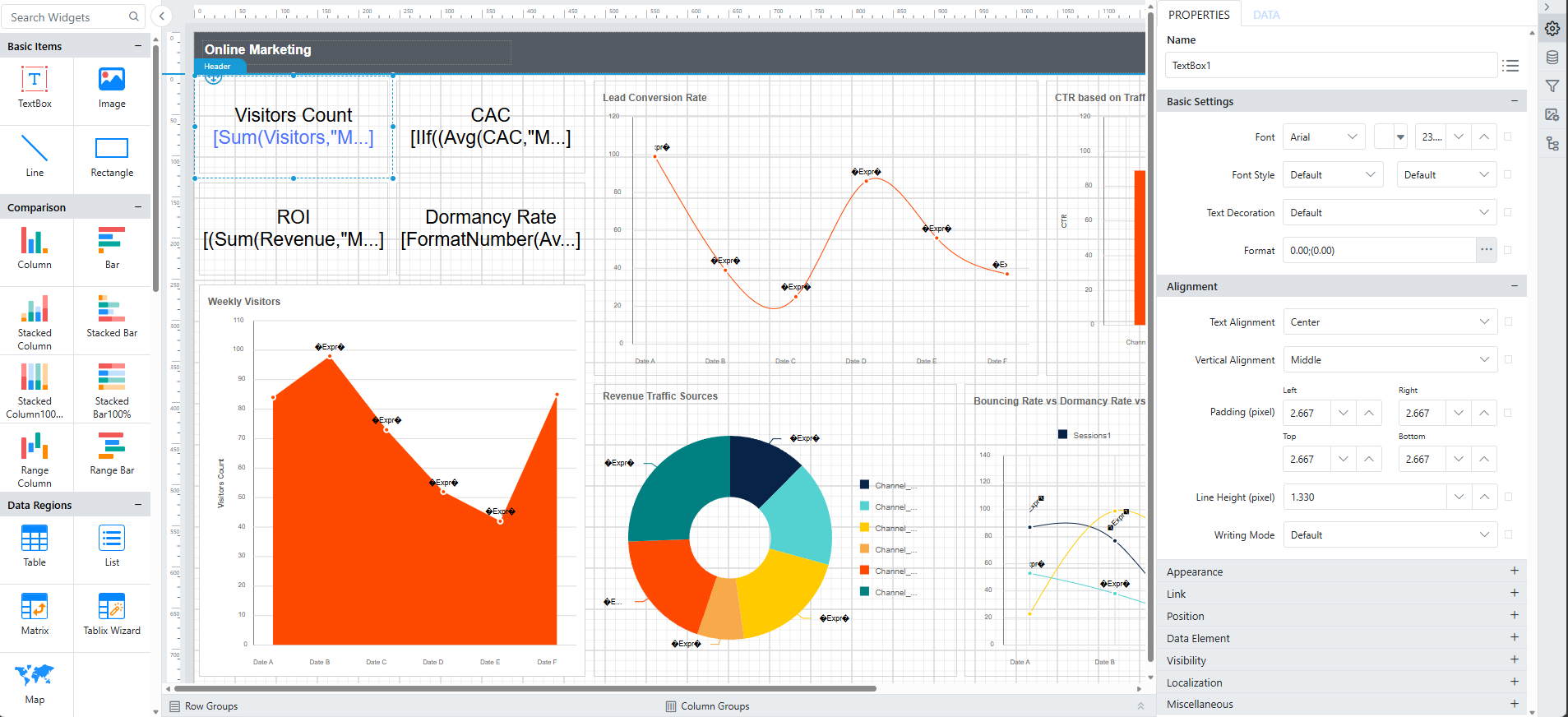
Task: Increase the Line Height value
Action: [1484, 497]
